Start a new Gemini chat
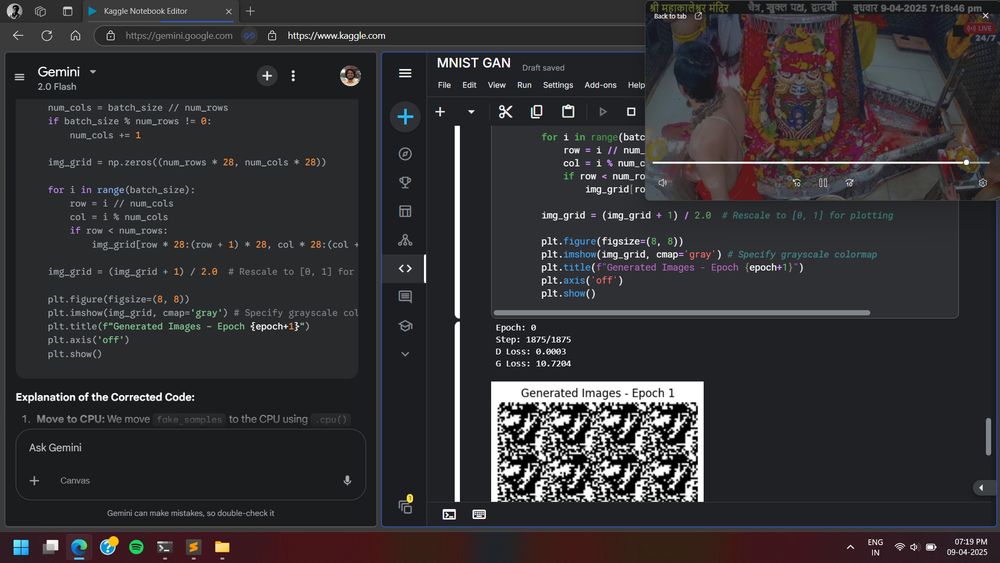 click(267, 76)
